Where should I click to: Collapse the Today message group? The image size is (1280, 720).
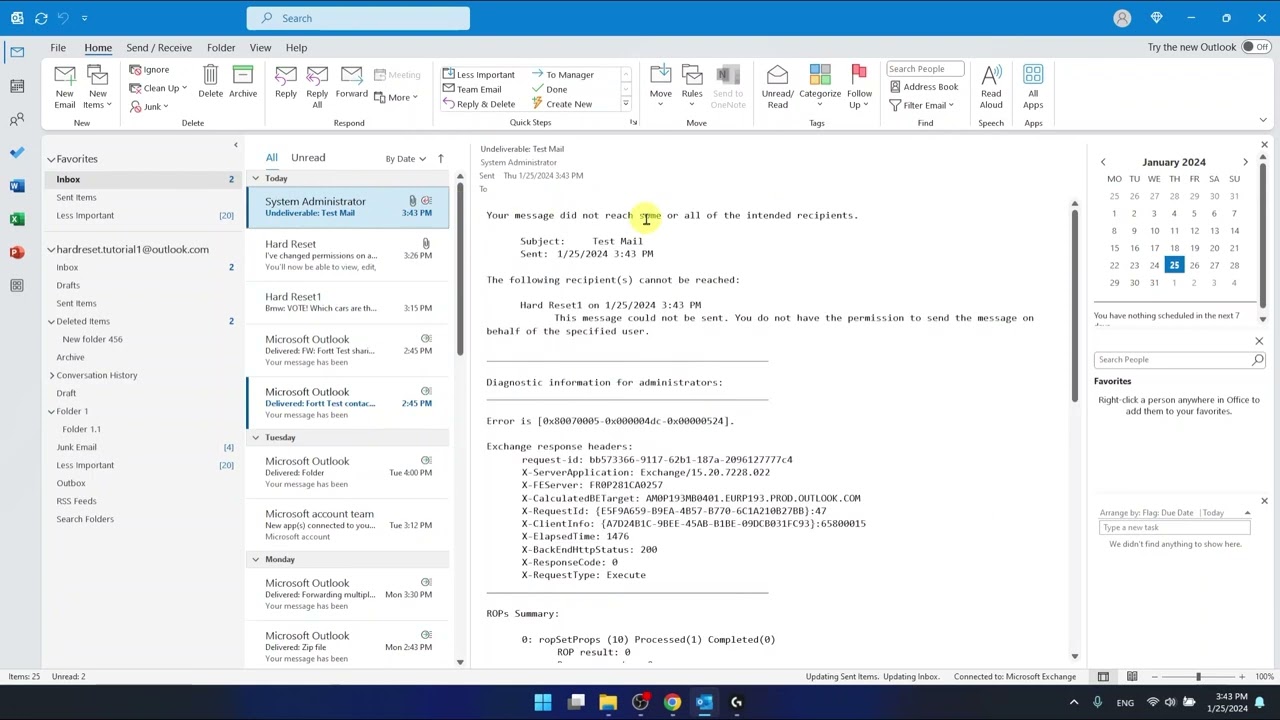click(x=255, y=178)
